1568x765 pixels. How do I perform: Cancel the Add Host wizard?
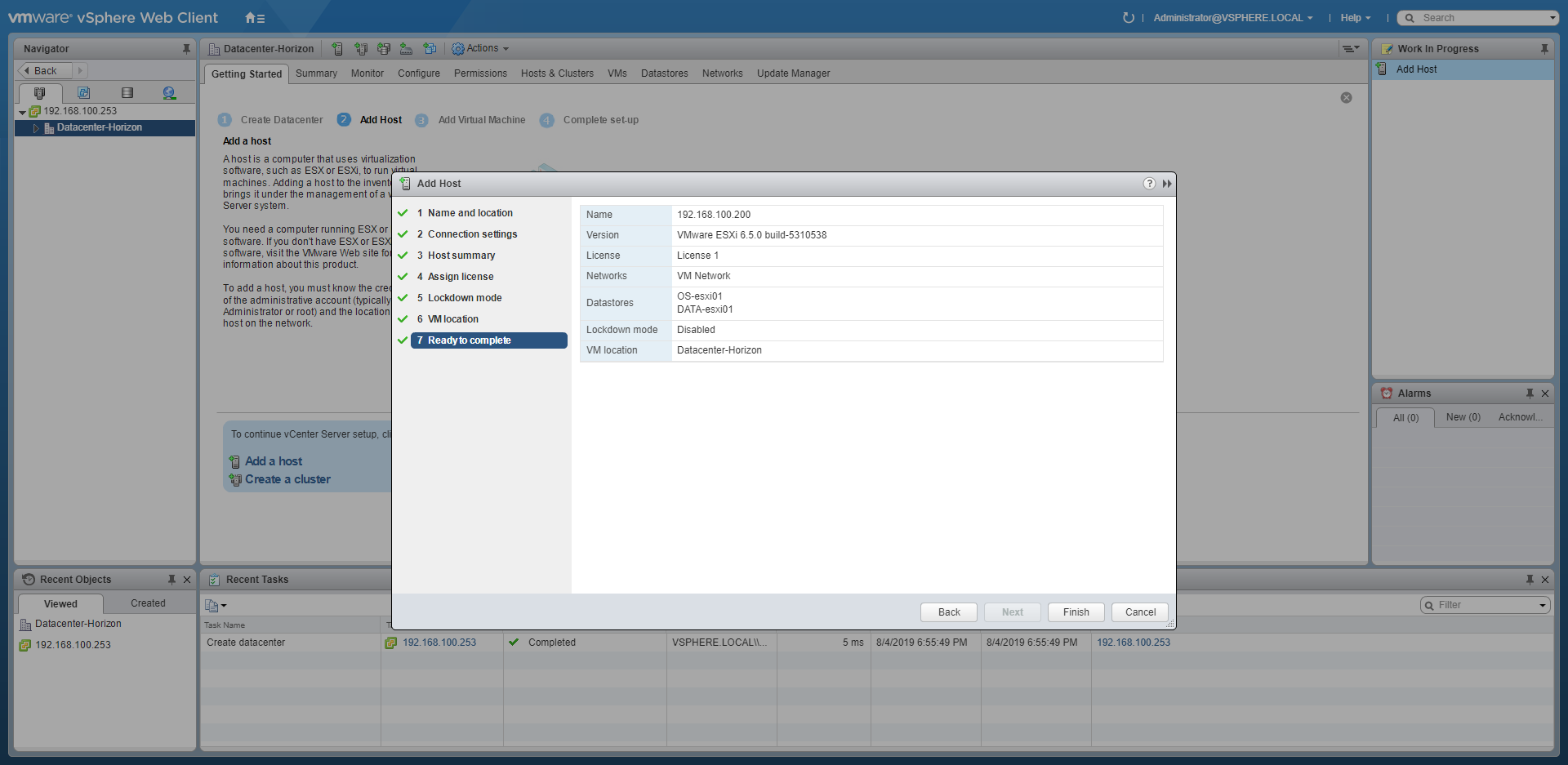[1140, 612]
